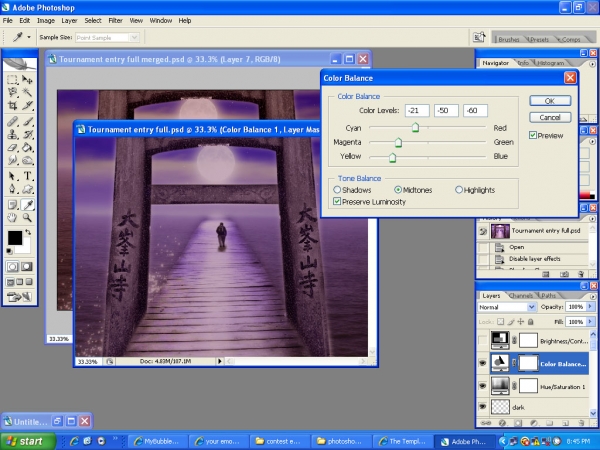This screenshot has height=450, width=600.
Task: Select the Crop tool
Action: (12, 105)
